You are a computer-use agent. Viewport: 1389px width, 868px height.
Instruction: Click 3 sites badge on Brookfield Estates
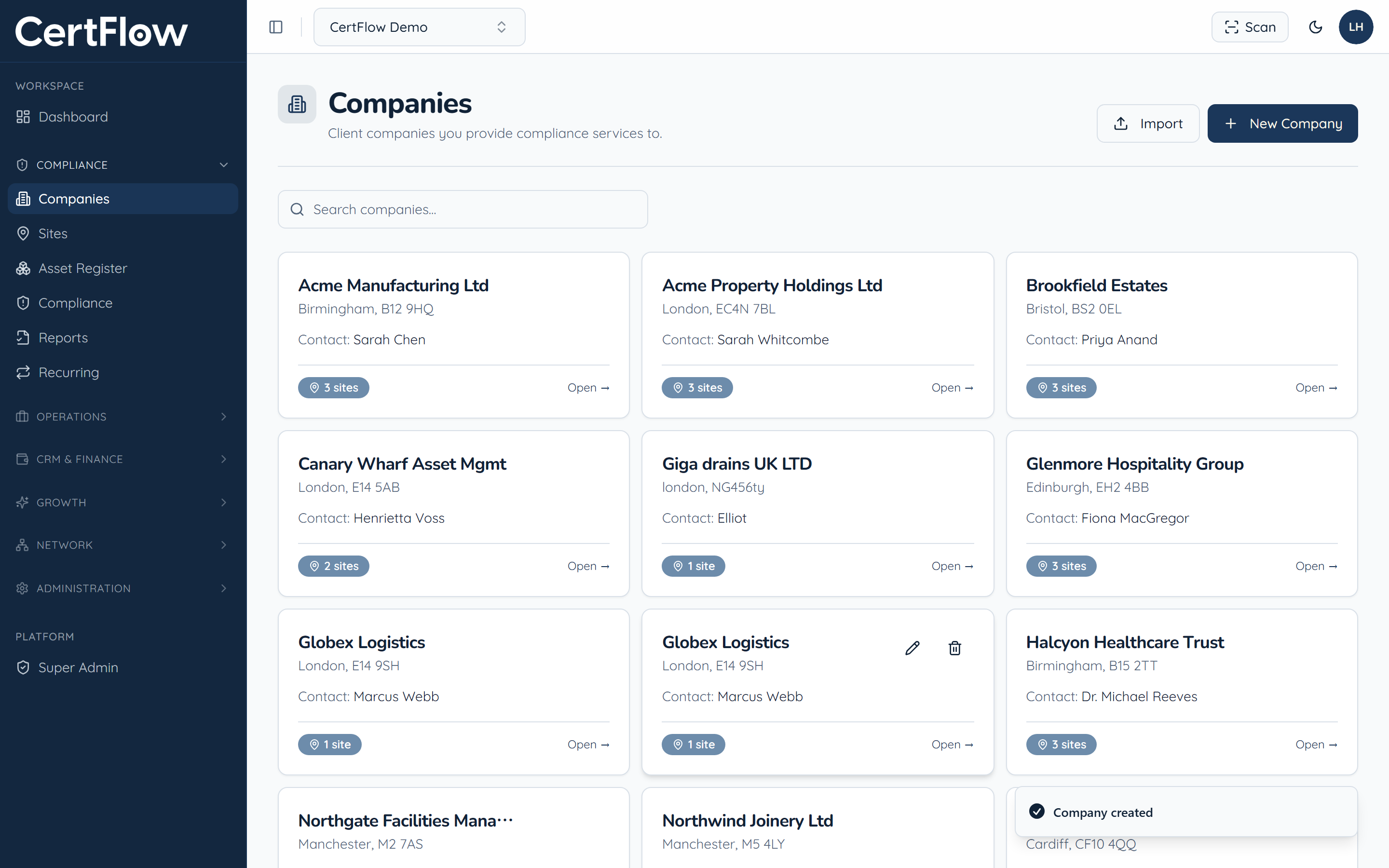1061,388
